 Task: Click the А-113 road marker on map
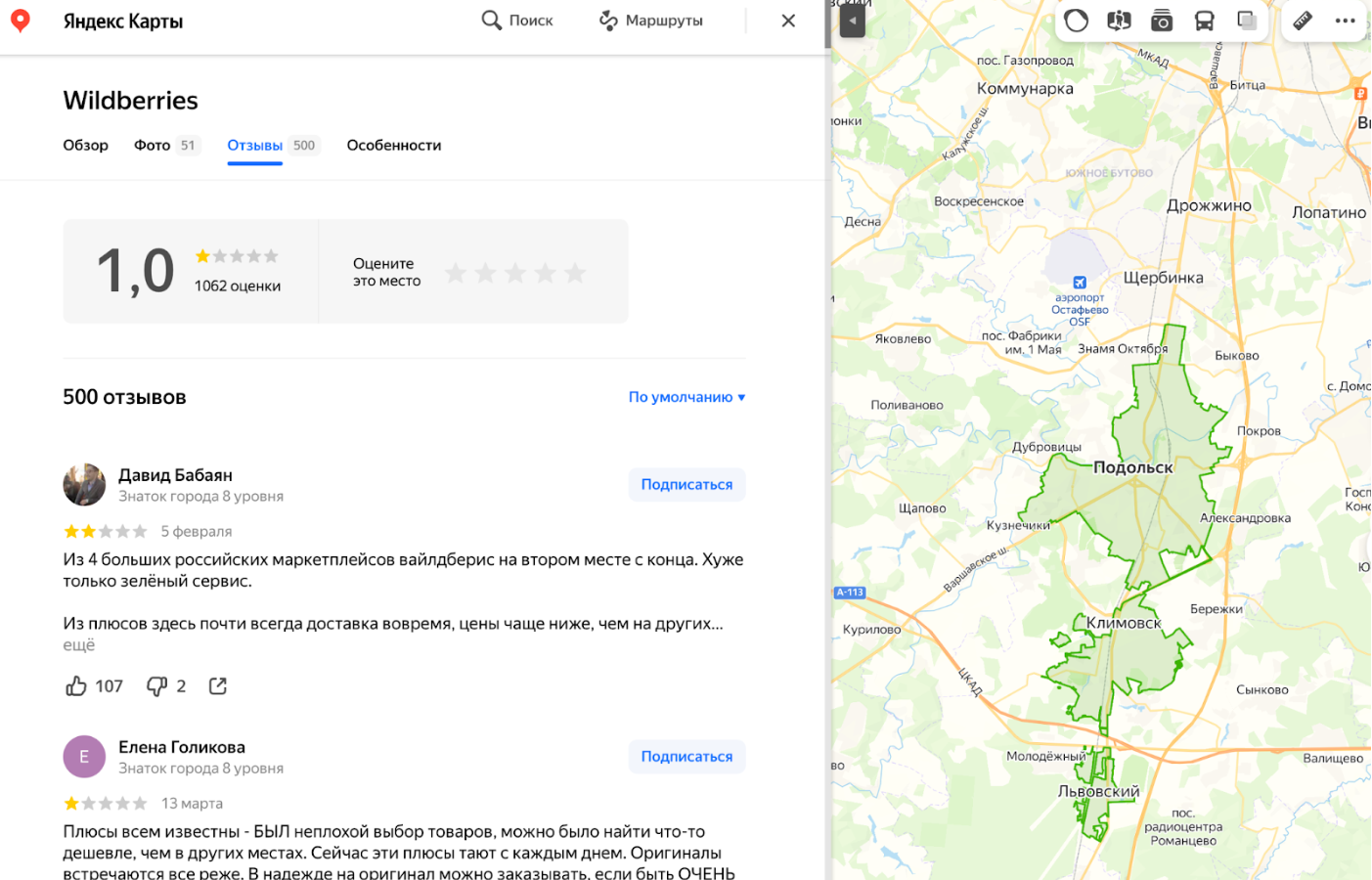[x=850, y=593]
